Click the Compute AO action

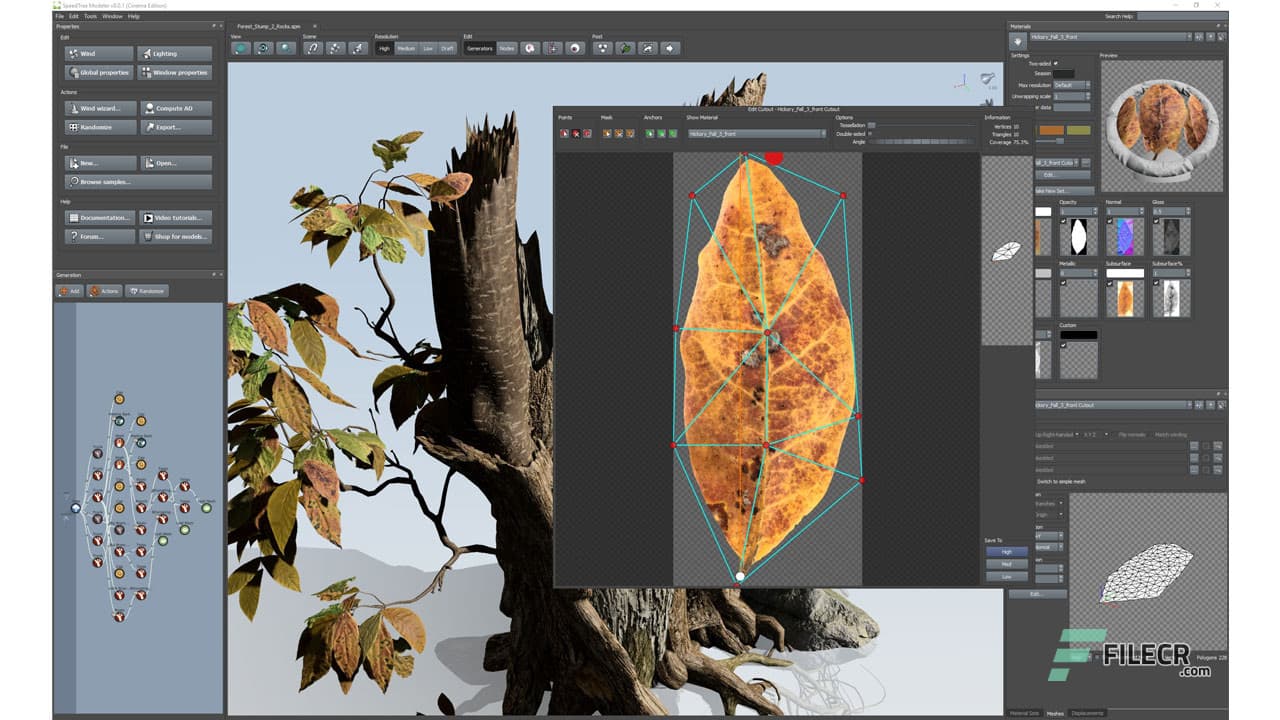[175, 108]
